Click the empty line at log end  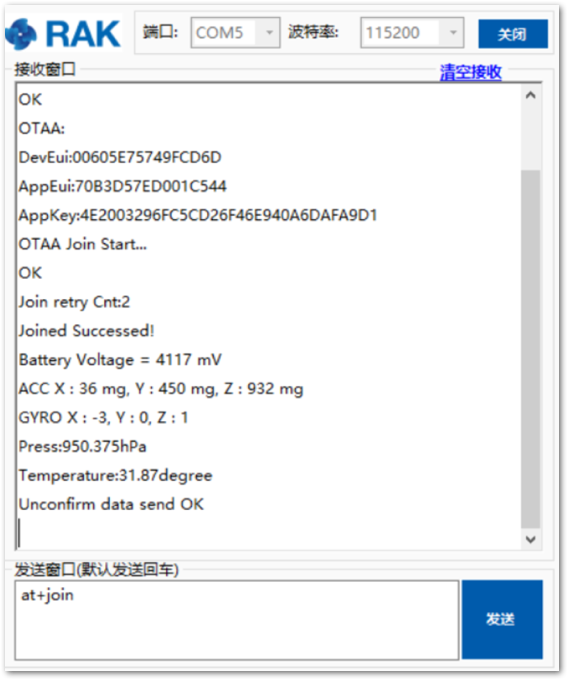pyautogui.click(x=269, y=533)
